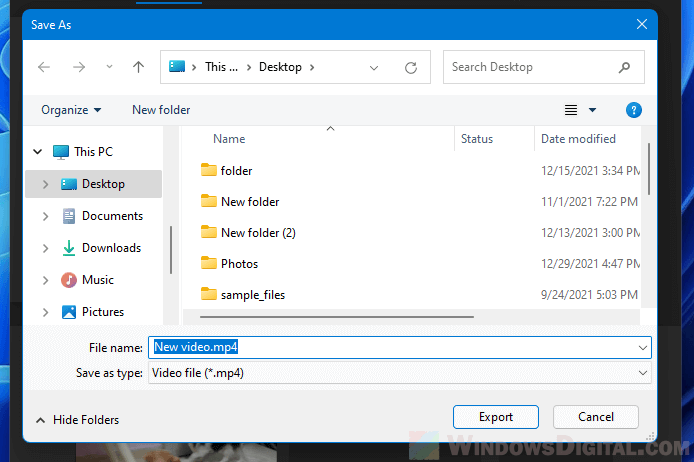Click the File name input field
Viewport: 694px width, 462px height.
[x=400, y=347]
